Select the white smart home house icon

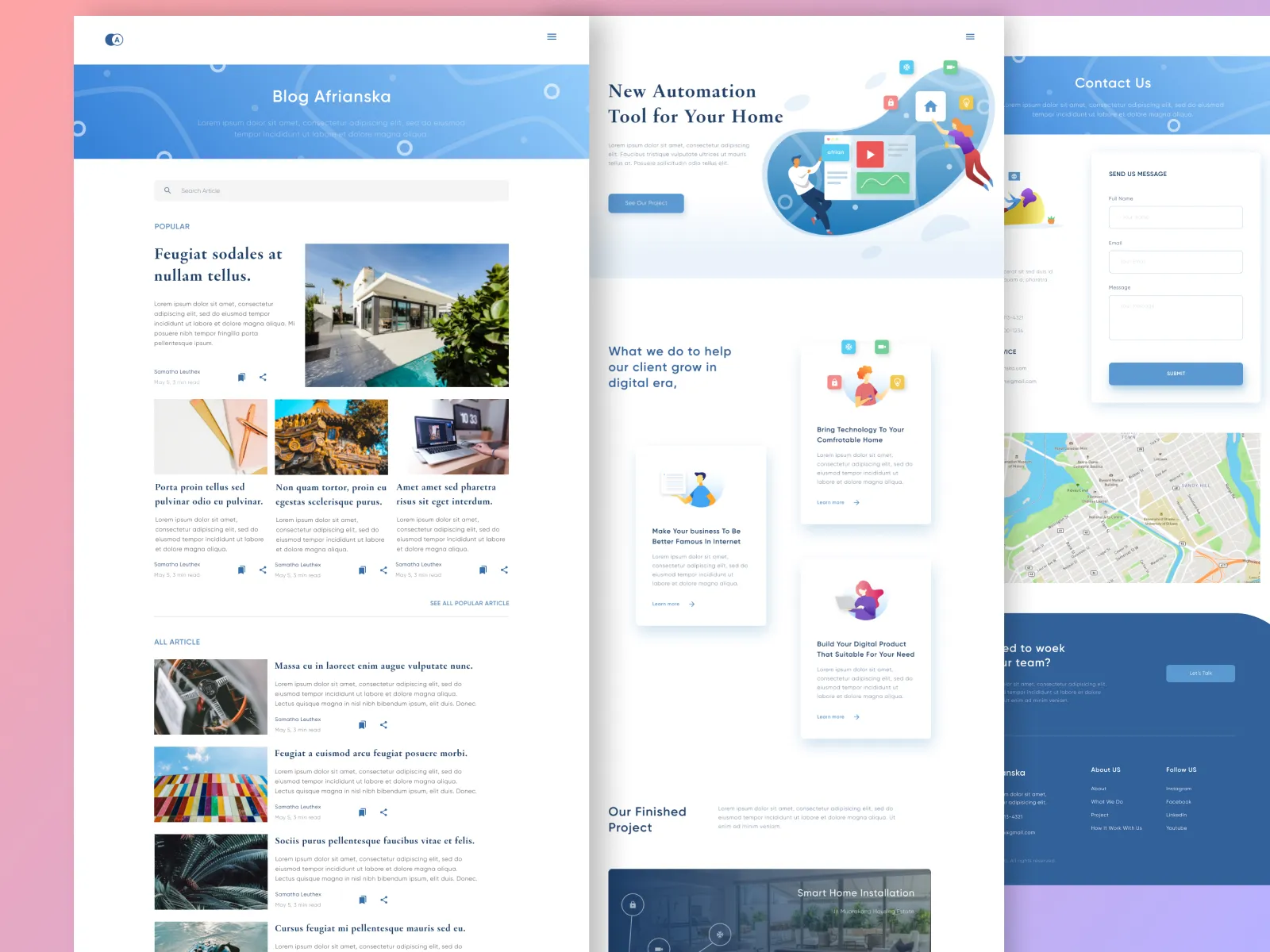(929, 105)
